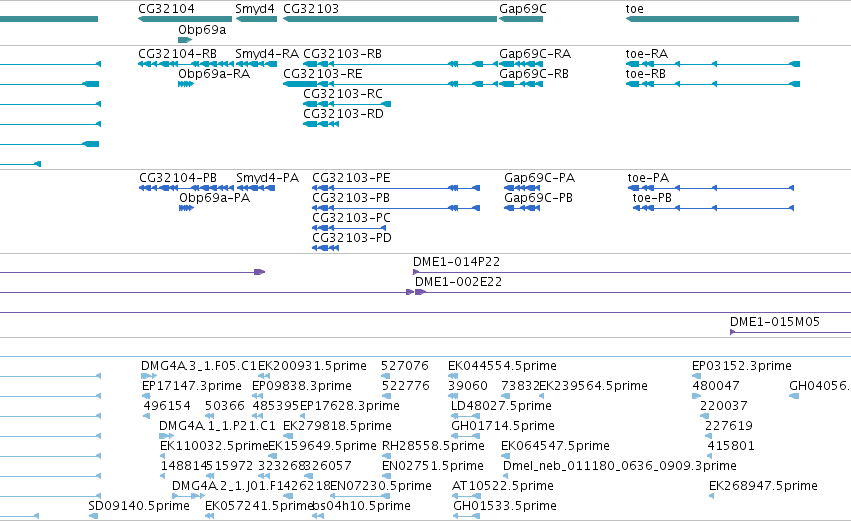The image size is (851, 521).
Task: Click the CG32103-PE protein label
Action: tap(351, 178)
